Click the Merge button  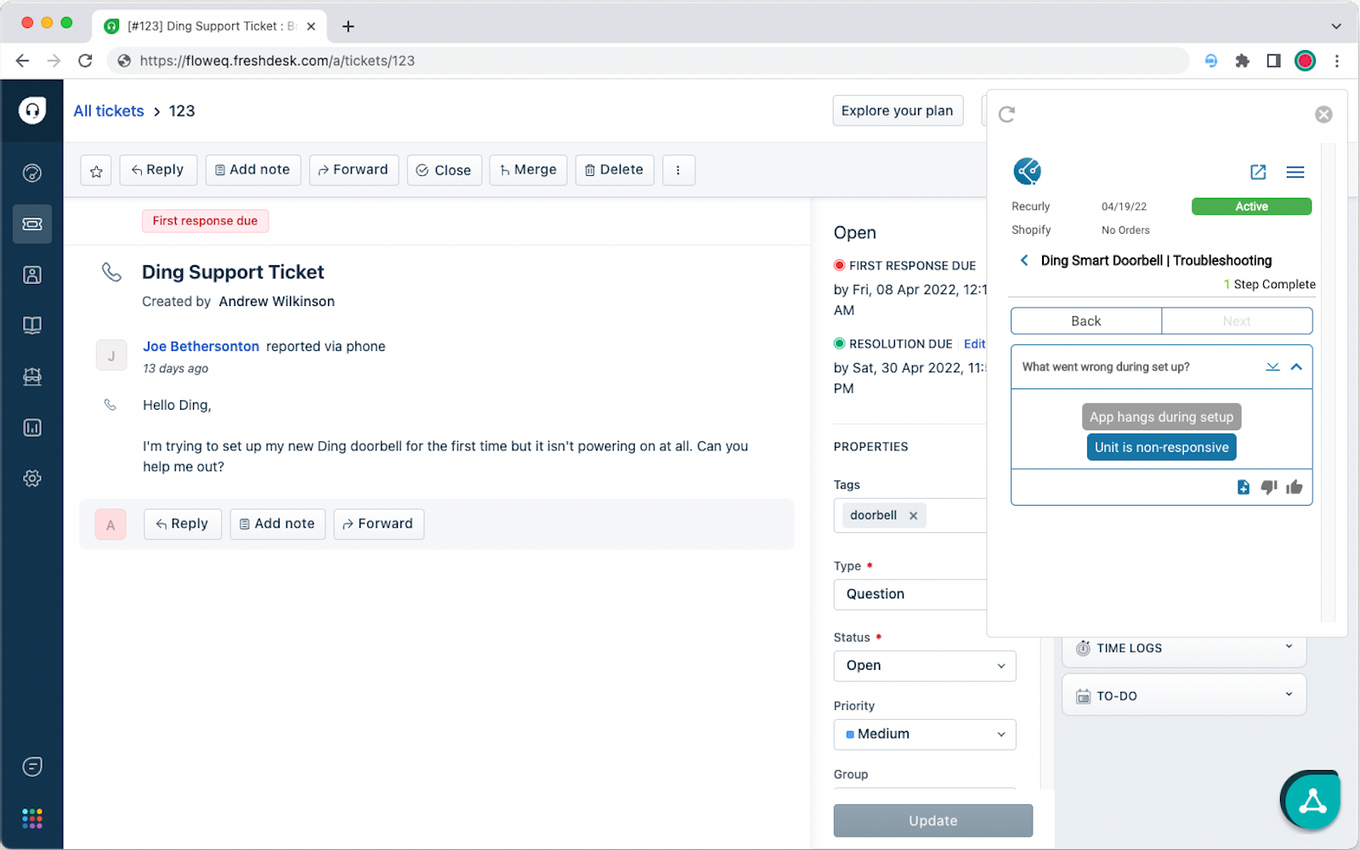click(x=529, y=170)
